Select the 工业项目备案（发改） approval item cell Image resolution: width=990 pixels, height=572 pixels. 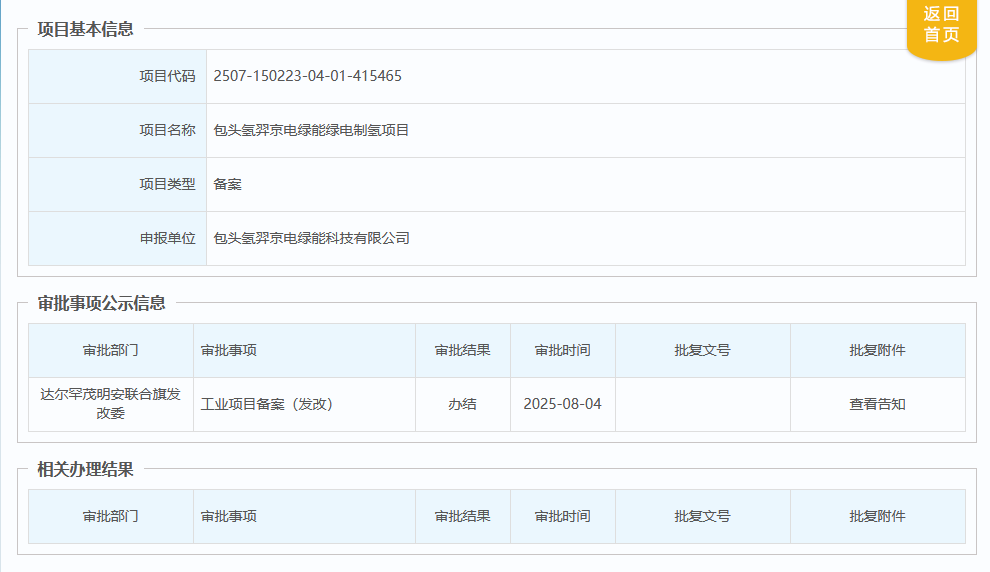(x=266, y=404)
